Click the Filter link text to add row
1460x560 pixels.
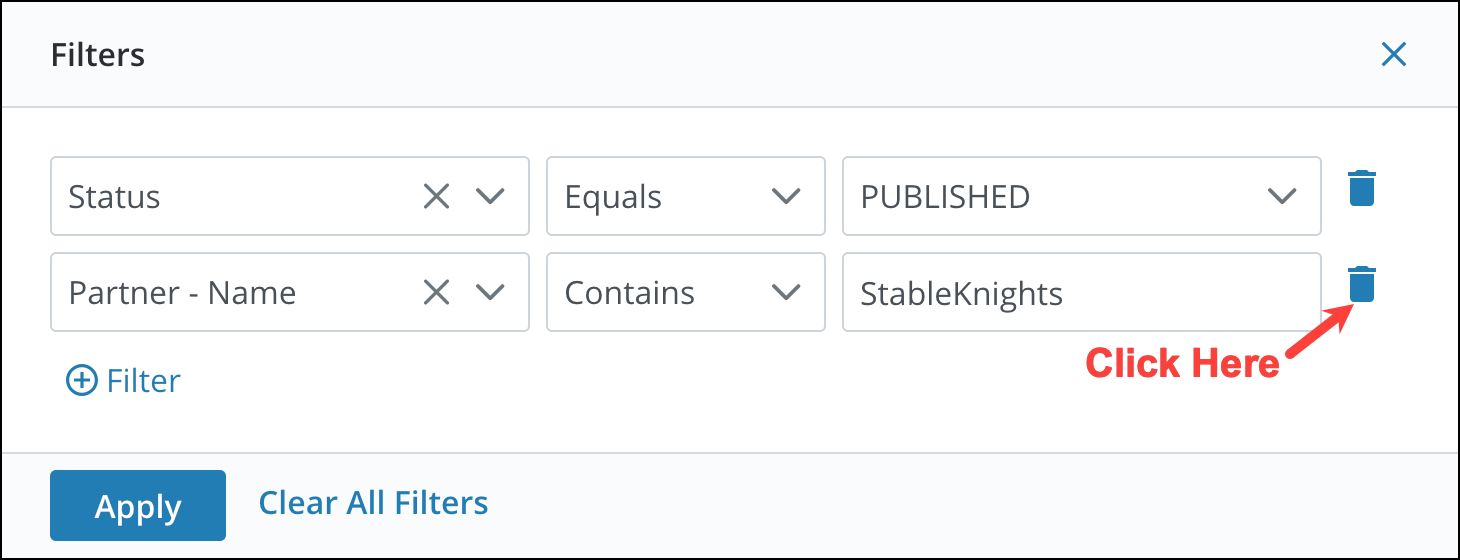144,380
